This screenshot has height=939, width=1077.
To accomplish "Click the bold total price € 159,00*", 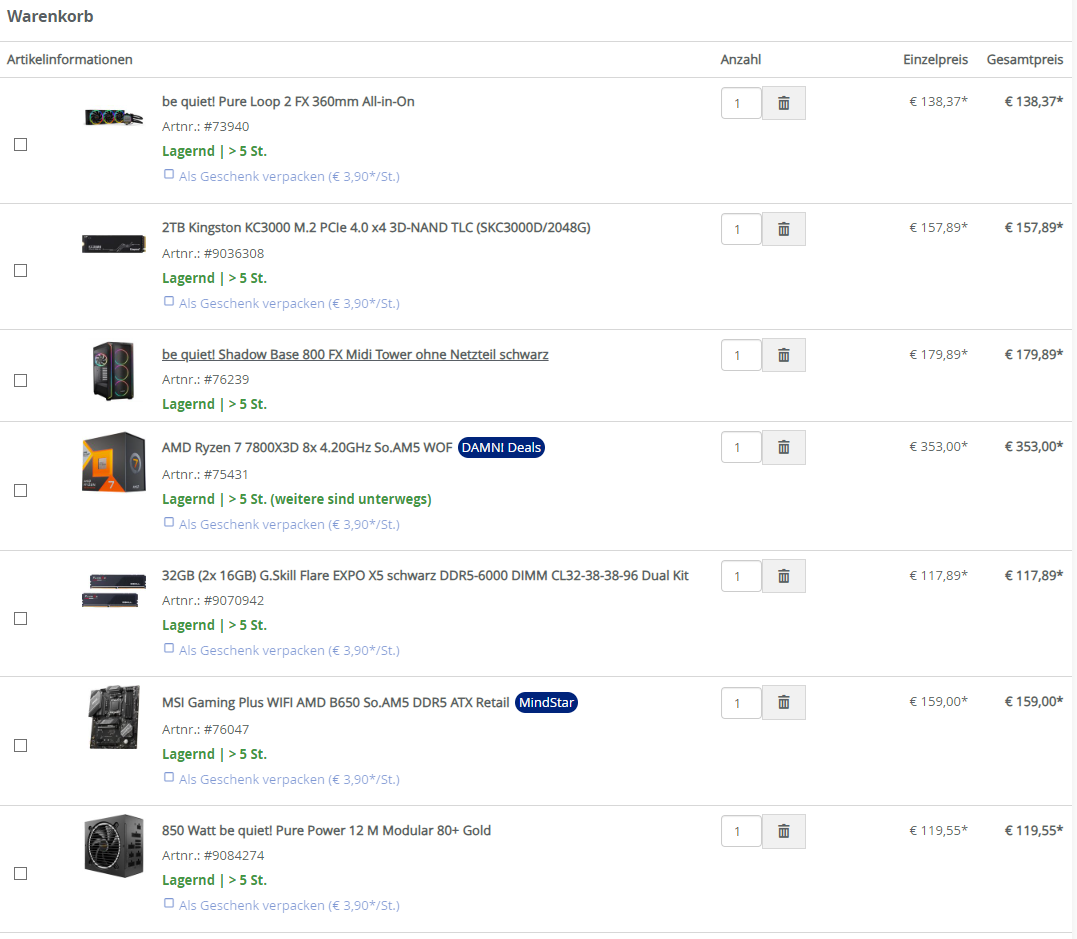I will click(1034, 701).
